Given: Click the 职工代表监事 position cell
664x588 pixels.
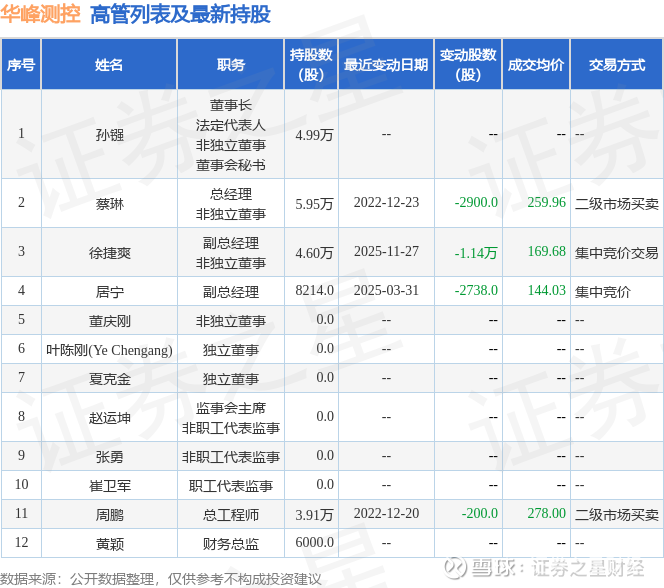Looking at the screenshot, I should pyautogui.click(x=230, y=486).
